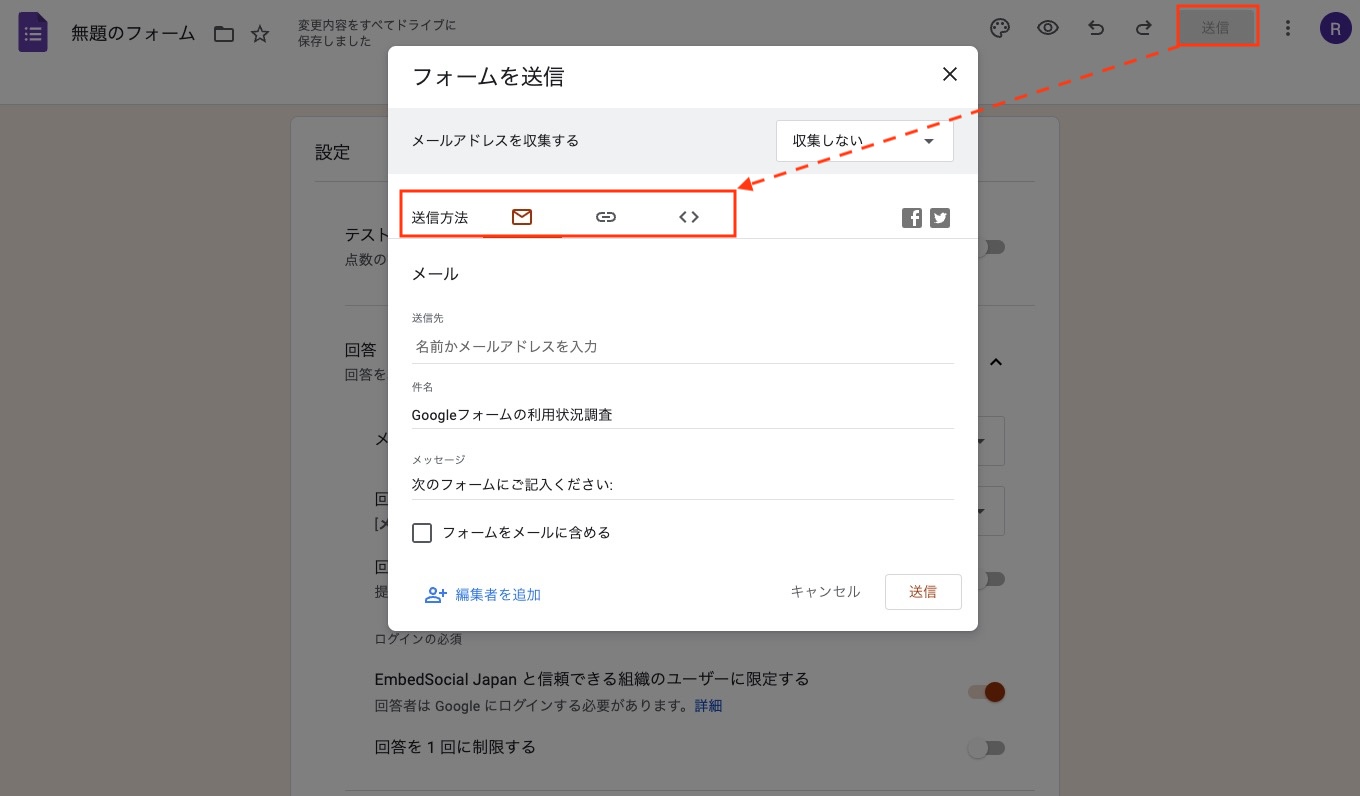Switch to the link send method tab
Screen dimensions: 1360x796
click(x=606, y=217)
